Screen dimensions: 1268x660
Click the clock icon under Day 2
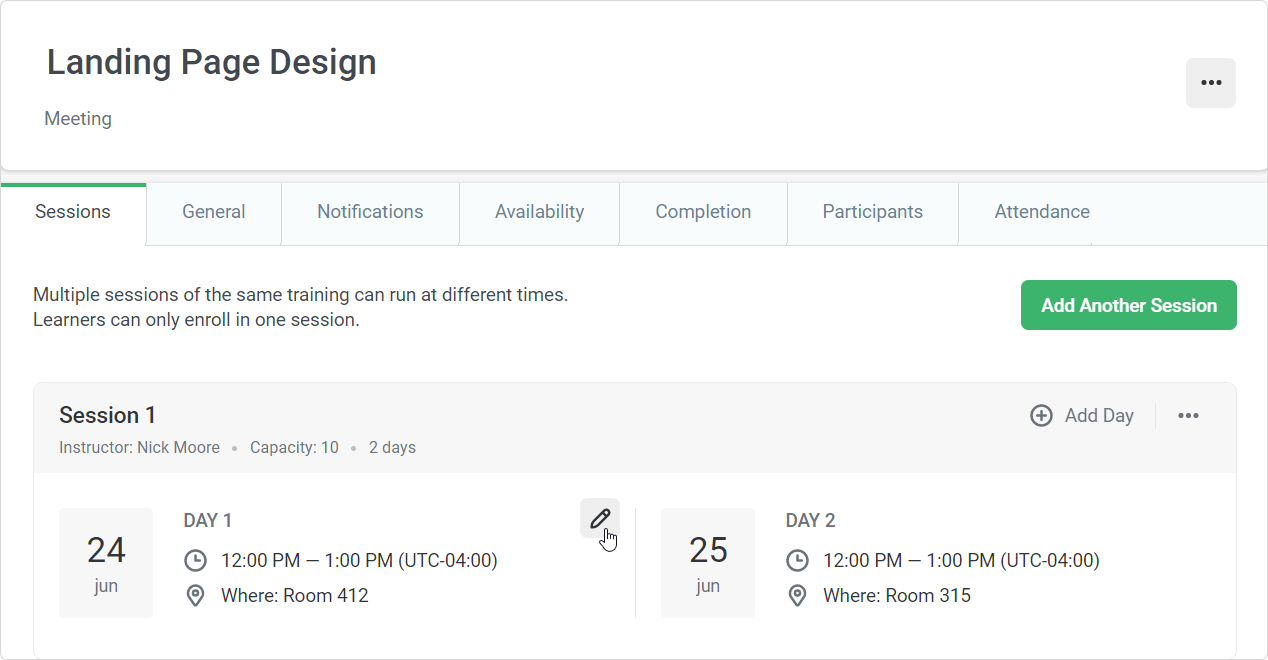pyautogui.click(x=797, y=560)
